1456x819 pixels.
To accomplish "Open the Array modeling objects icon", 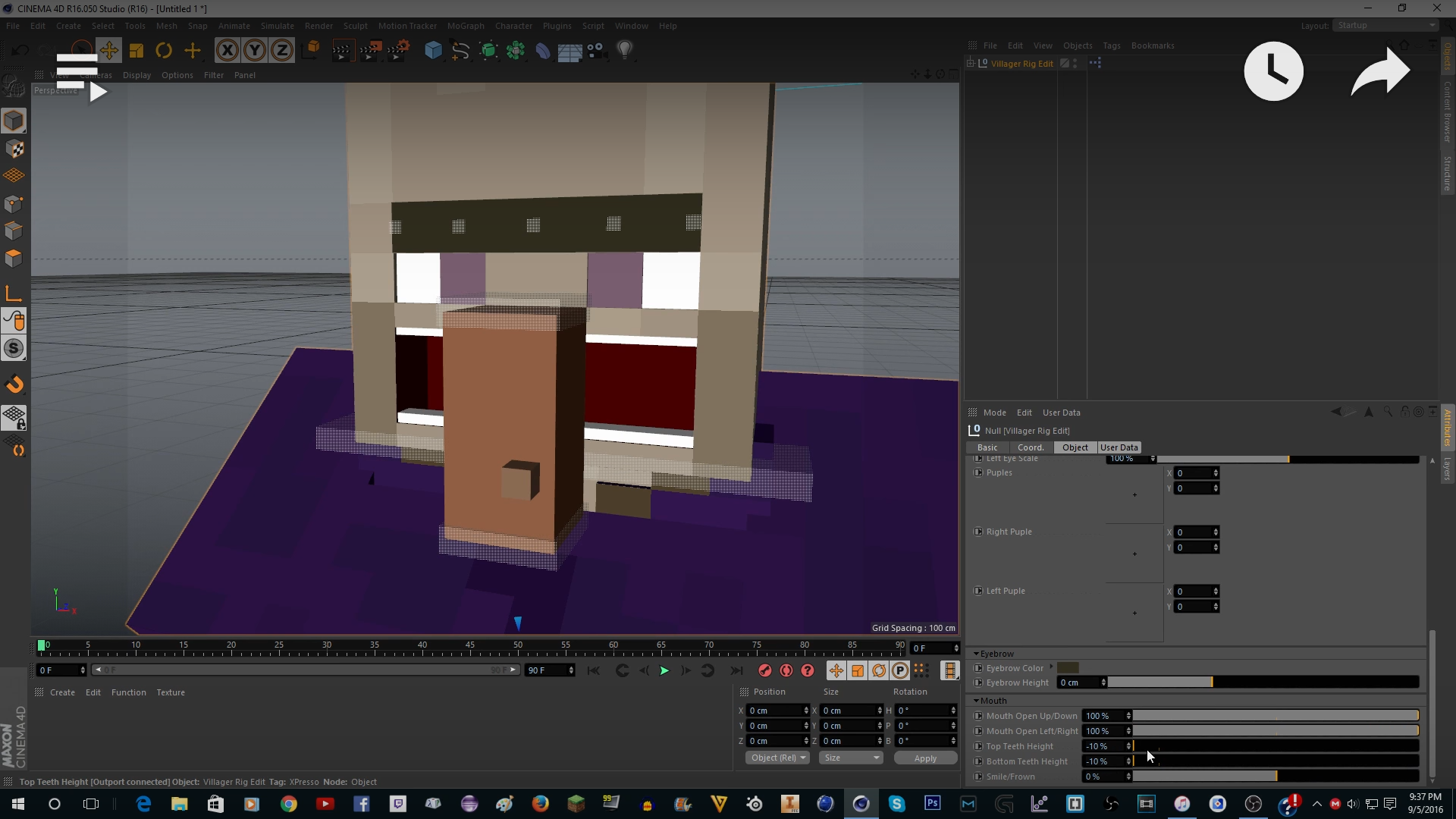I will coord(516,51).
